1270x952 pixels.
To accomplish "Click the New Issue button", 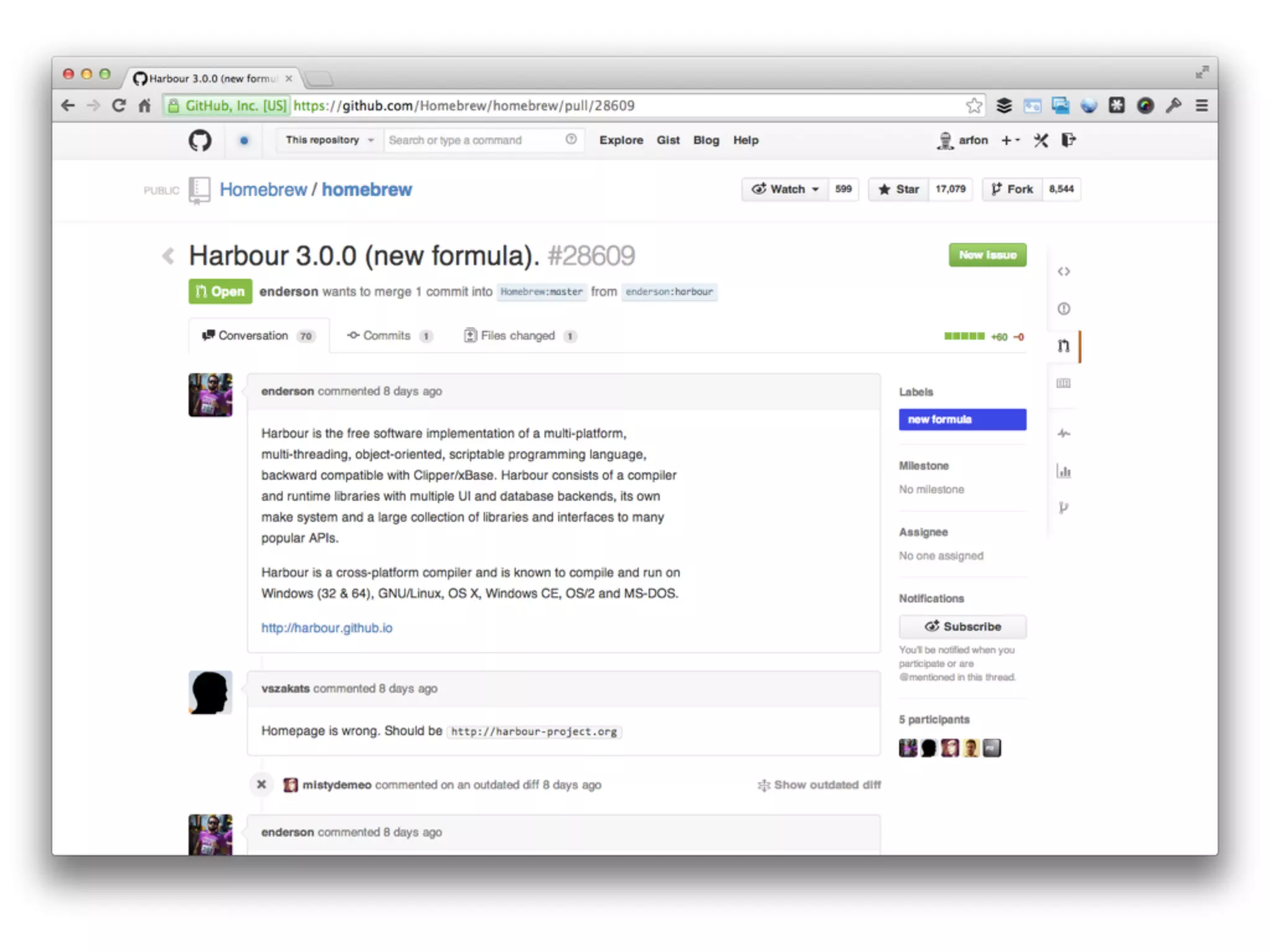I will click(x=987, y=255).
